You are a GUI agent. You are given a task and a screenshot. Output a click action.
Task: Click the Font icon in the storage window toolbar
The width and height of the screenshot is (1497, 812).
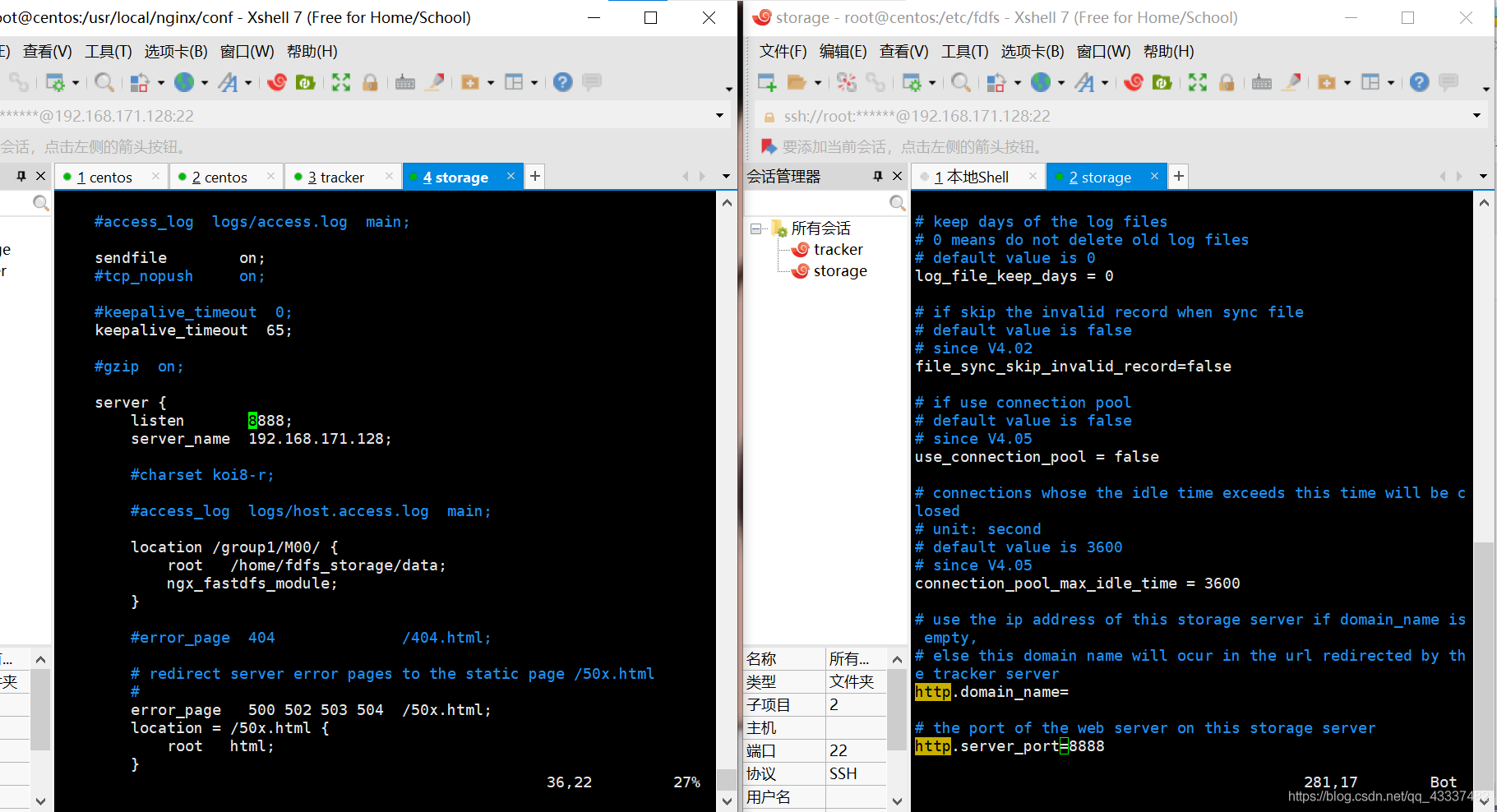1085,82
